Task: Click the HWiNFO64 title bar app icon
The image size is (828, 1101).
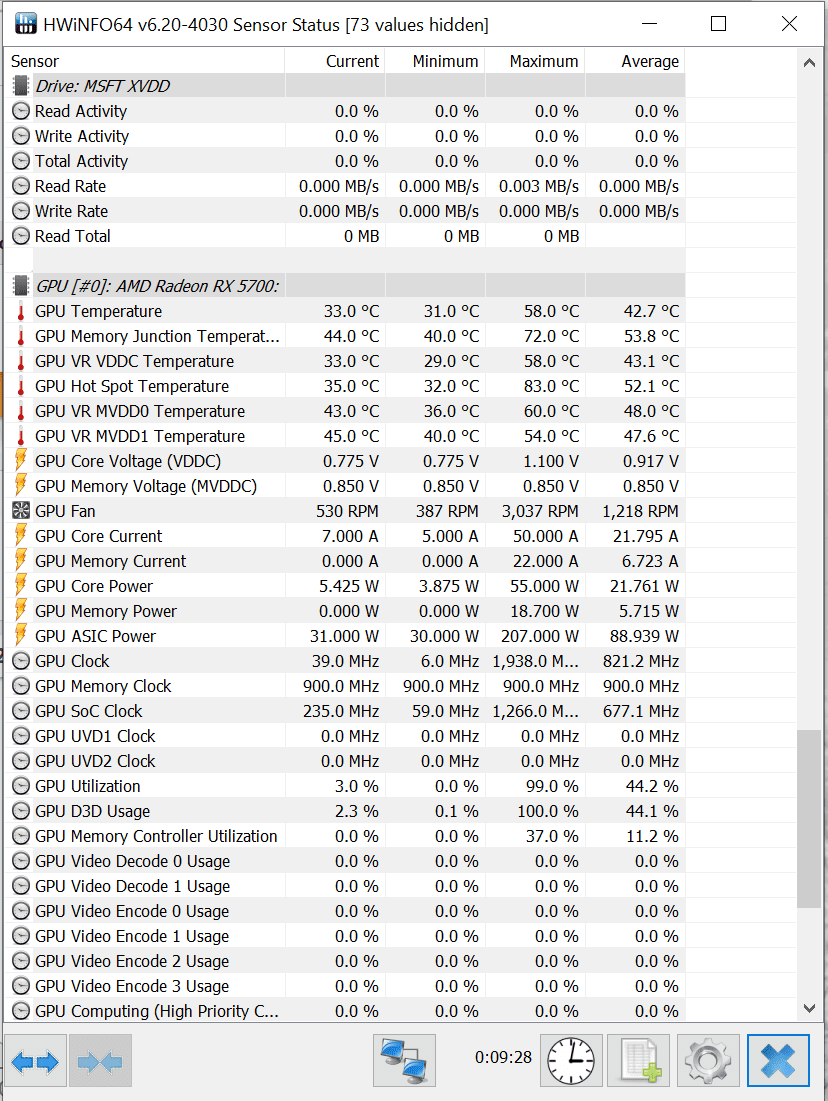Action: (x=25, y=24)
